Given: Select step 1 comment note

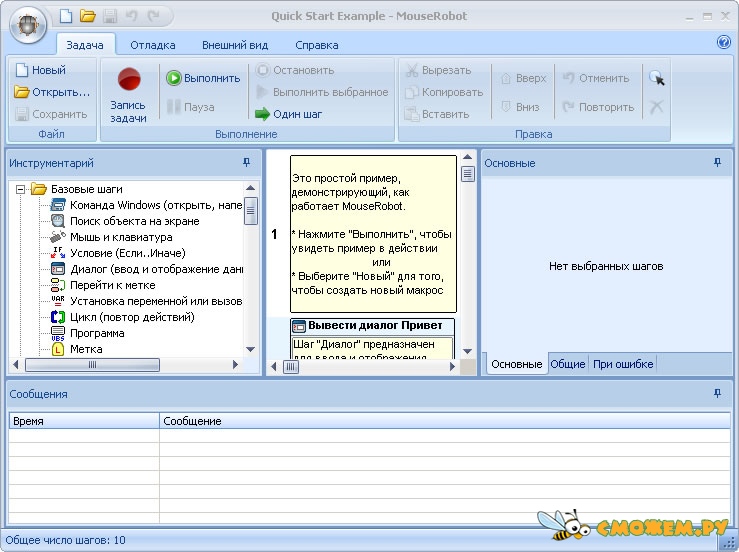Looking at the screenshot, I should (x=373, y=234).
